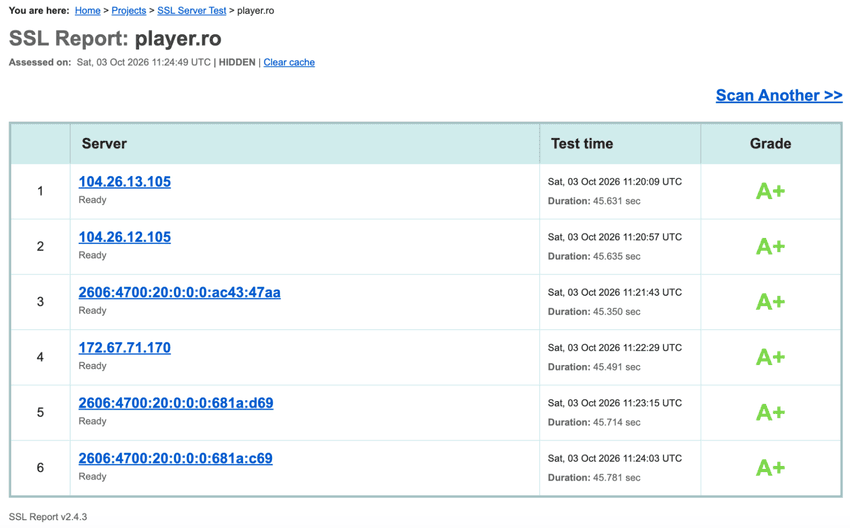
Task: Click test time 11:20:57 UTC
Action: (x=615, y=237)
